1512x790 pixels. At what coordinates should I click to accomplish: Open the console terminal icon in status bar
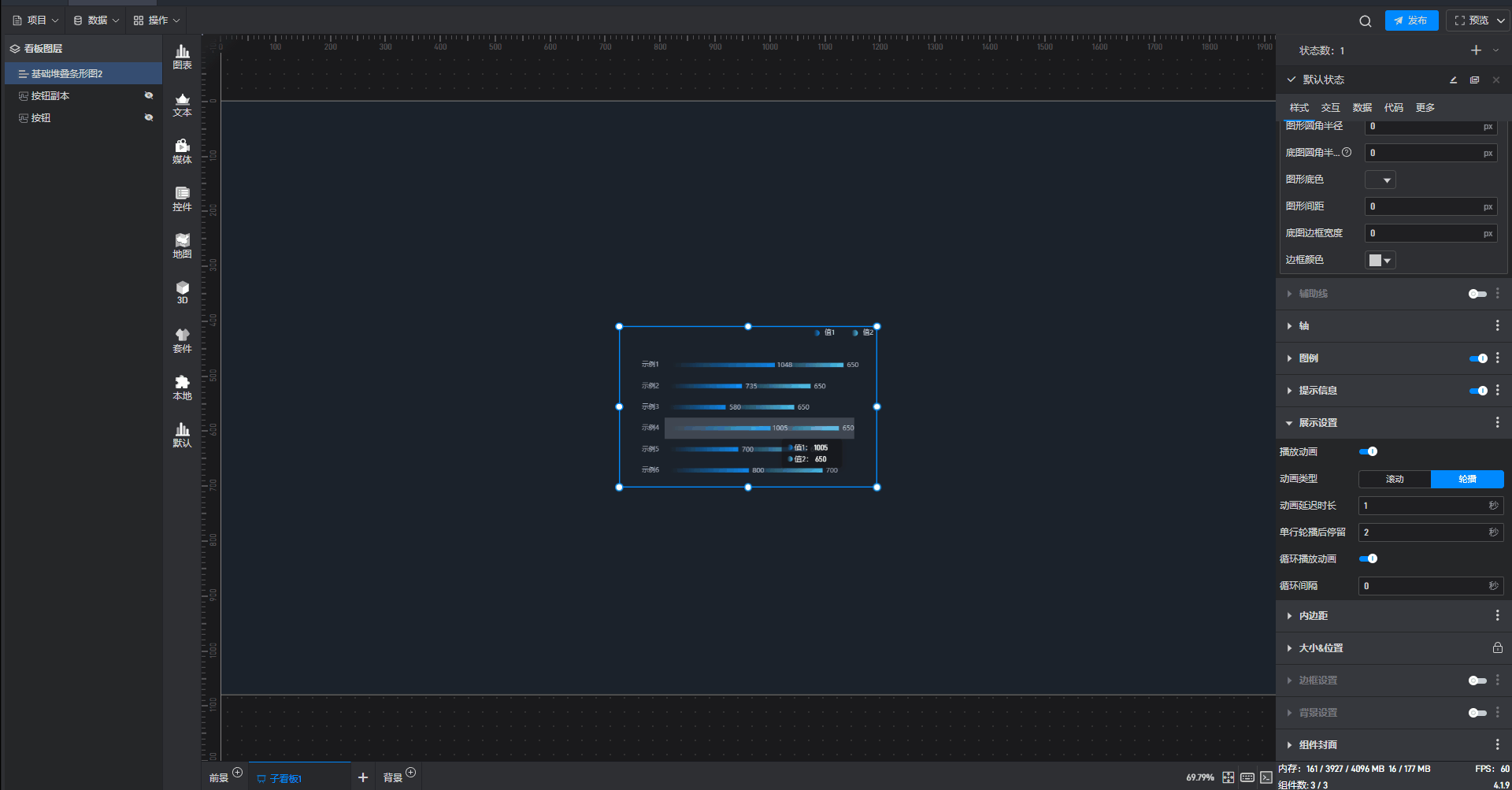click(x=1266, y=777)
